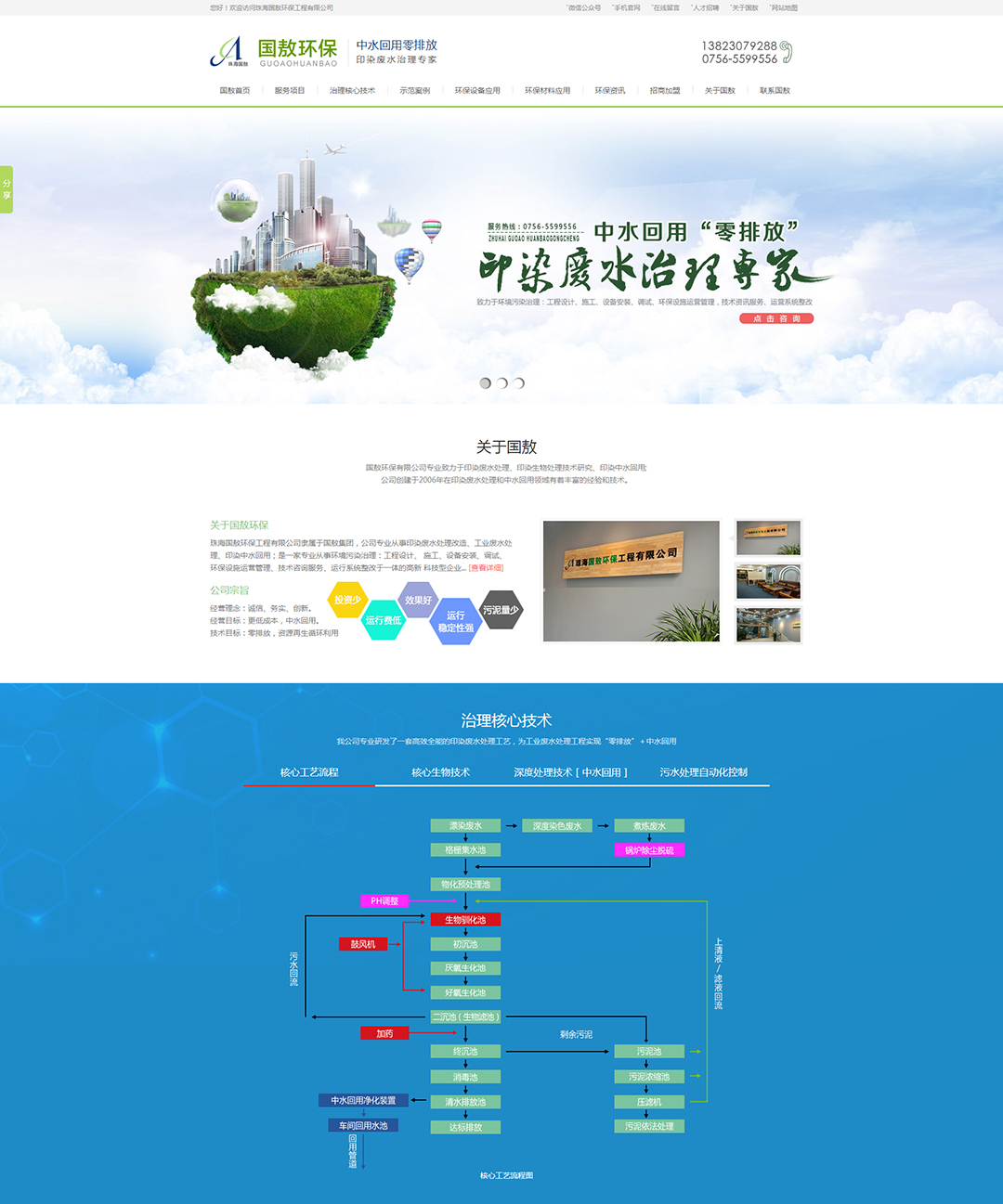The width and height of the screenshot is (1003, 1204).
Task: Open the 查看详细 link in about section
Action: coord(487,568)
